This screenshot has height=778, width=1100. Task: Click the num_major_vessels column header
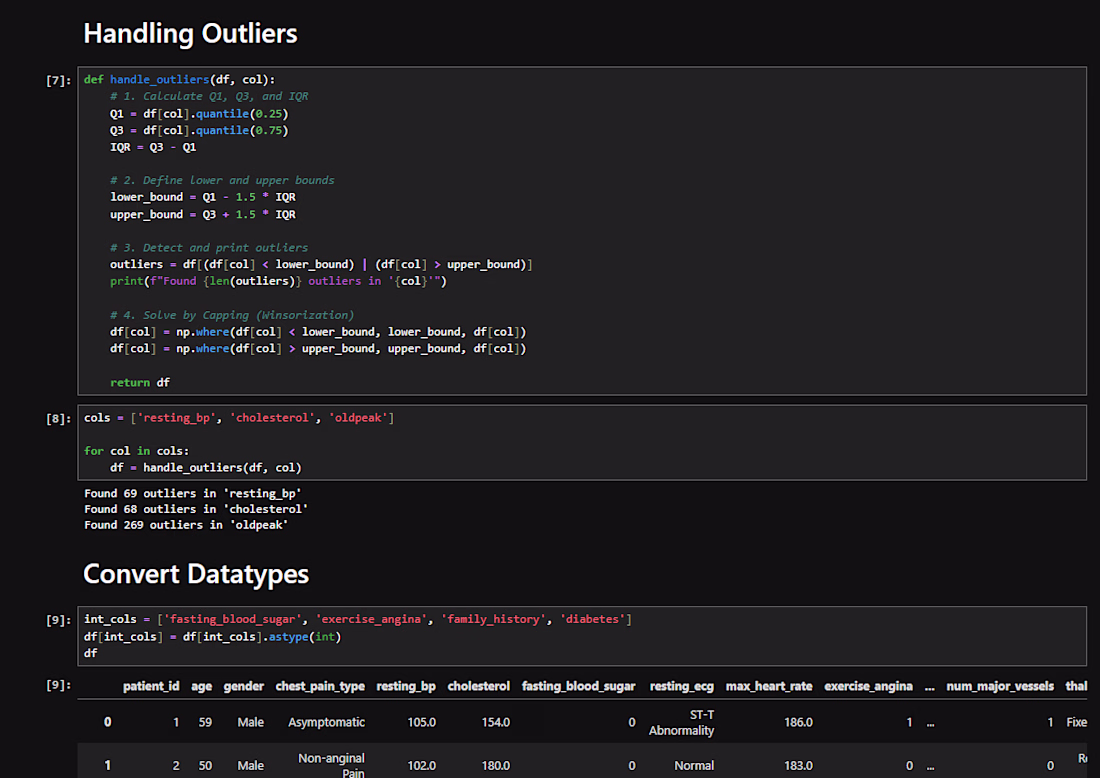click(x=1000, y=686)
